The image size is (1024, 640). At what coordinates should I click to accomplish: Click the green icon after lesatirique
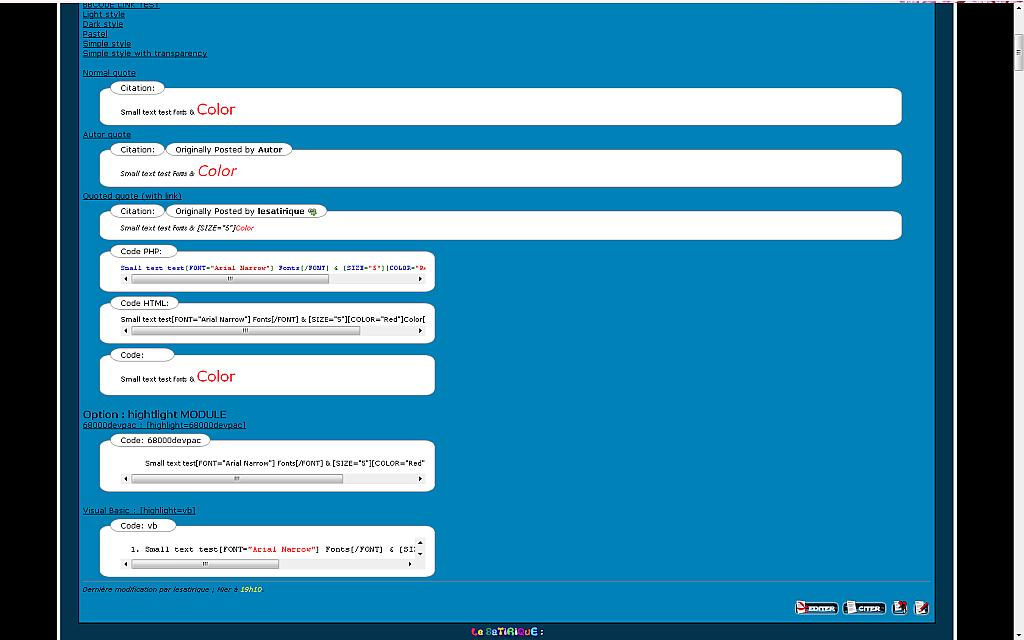point(313,212)
